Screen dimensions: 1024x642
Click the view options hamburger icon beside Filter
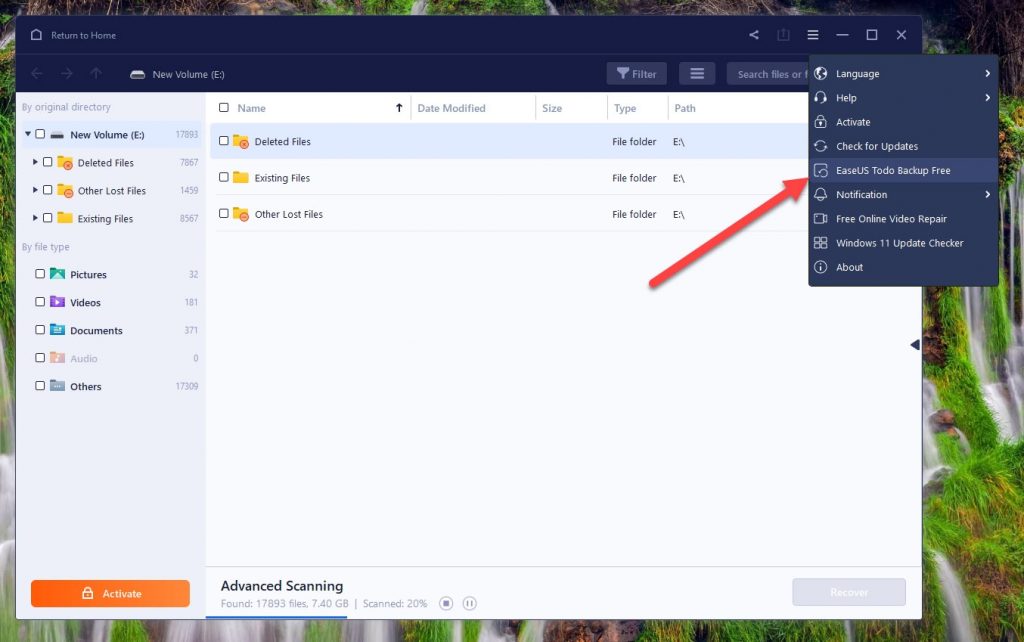697,73
